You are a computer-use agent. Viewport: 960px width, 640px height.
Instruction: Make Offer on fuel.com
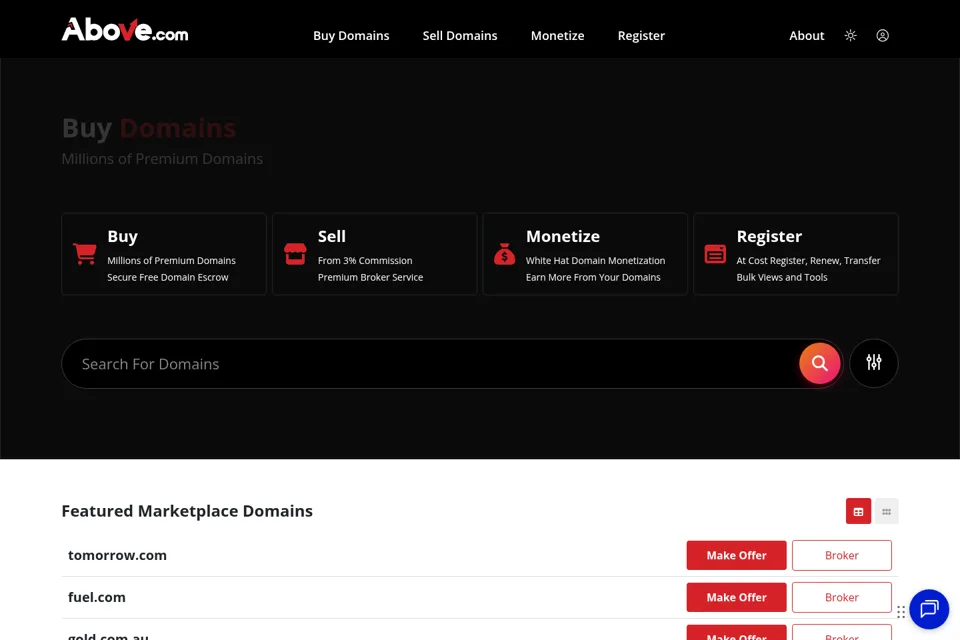tap(737, 597)
